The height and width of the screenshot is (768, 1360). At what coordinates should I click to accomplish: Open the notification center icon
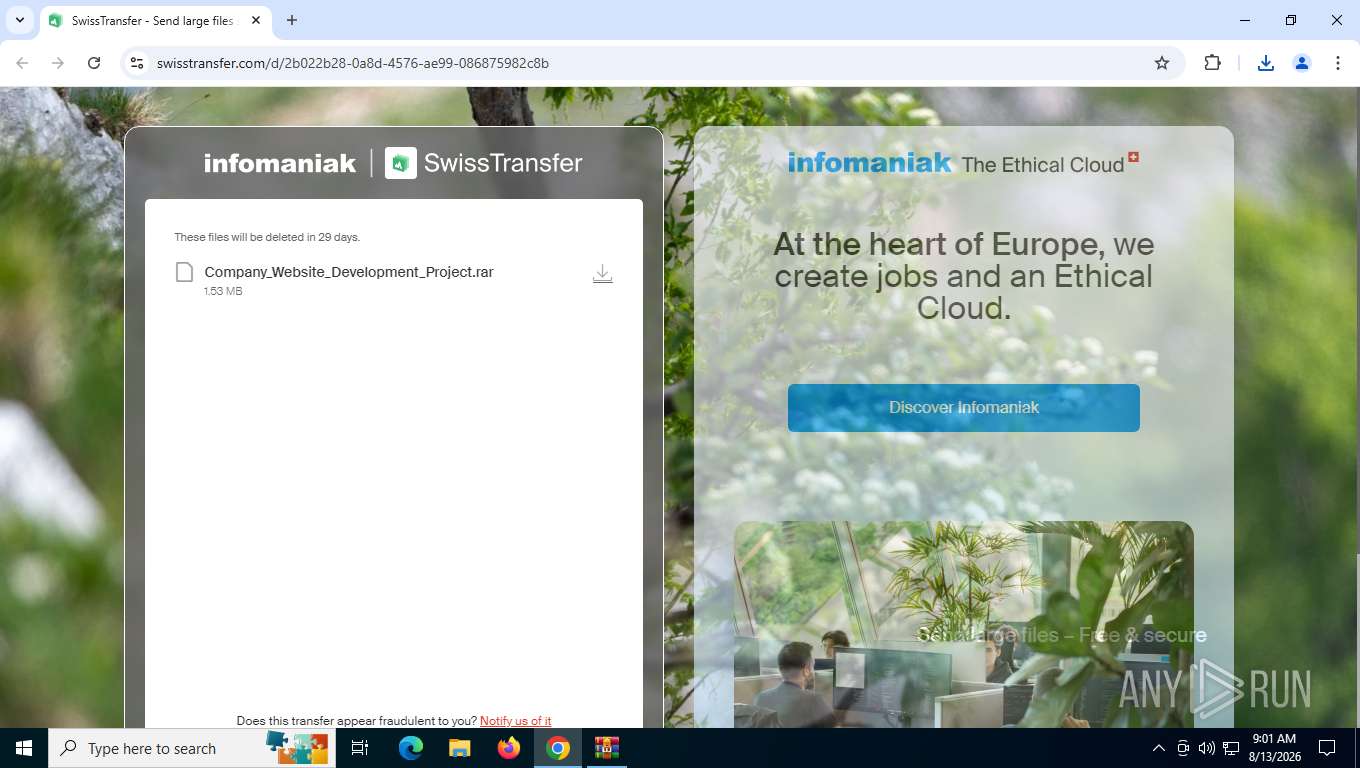(x=1327, y=748)
